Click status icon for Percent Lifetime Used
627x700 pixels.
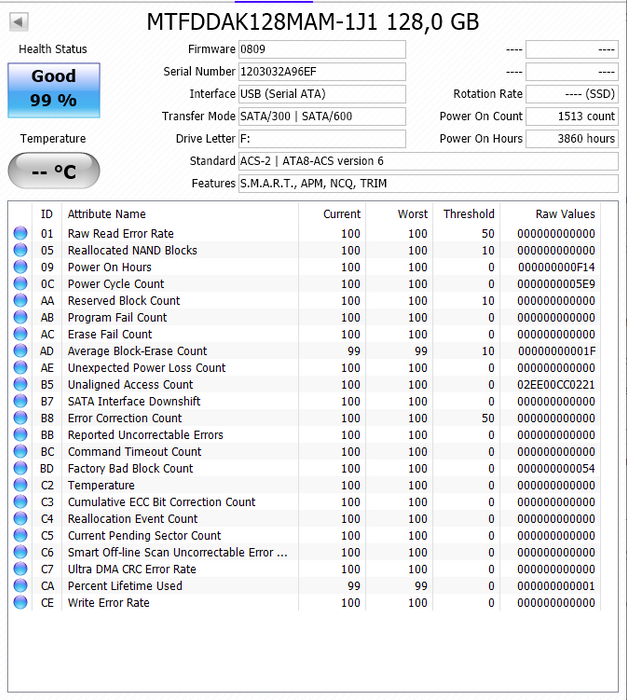20,586
